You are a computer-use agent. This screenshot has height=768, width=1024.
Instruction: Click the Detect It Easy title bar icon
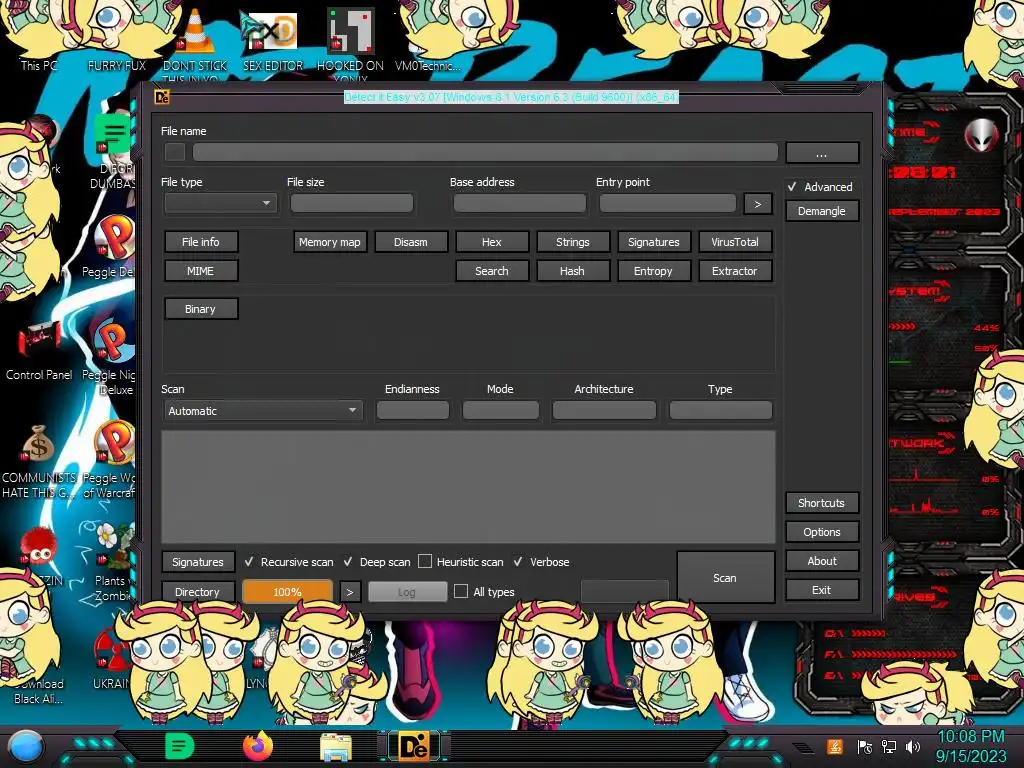[162, 97]
